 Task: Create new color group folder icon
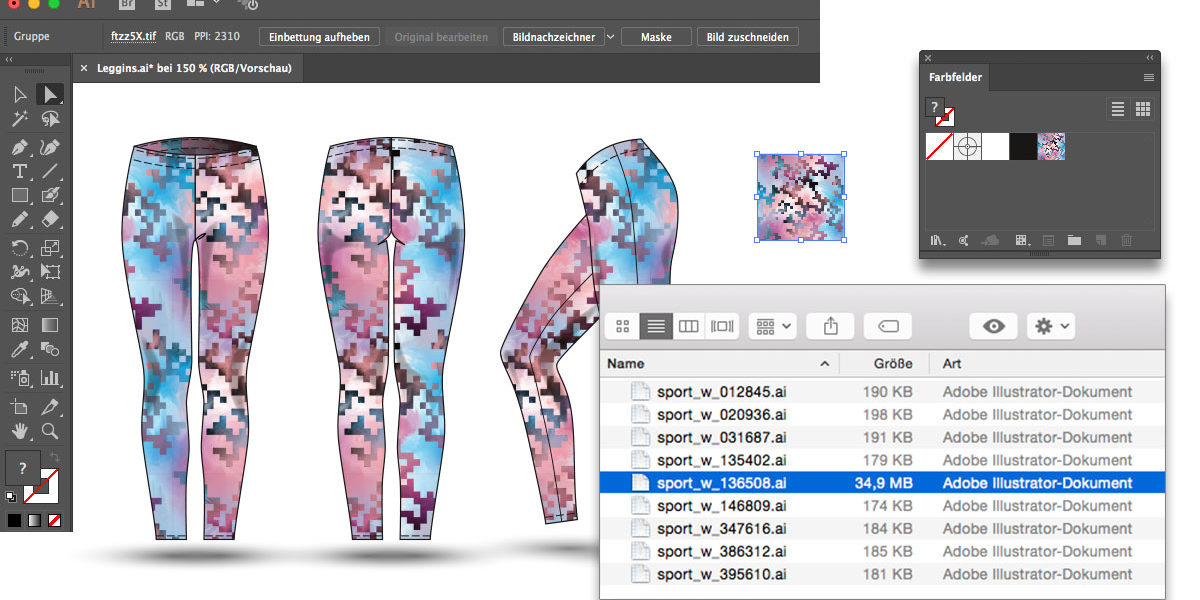(x=1074, y=240)
